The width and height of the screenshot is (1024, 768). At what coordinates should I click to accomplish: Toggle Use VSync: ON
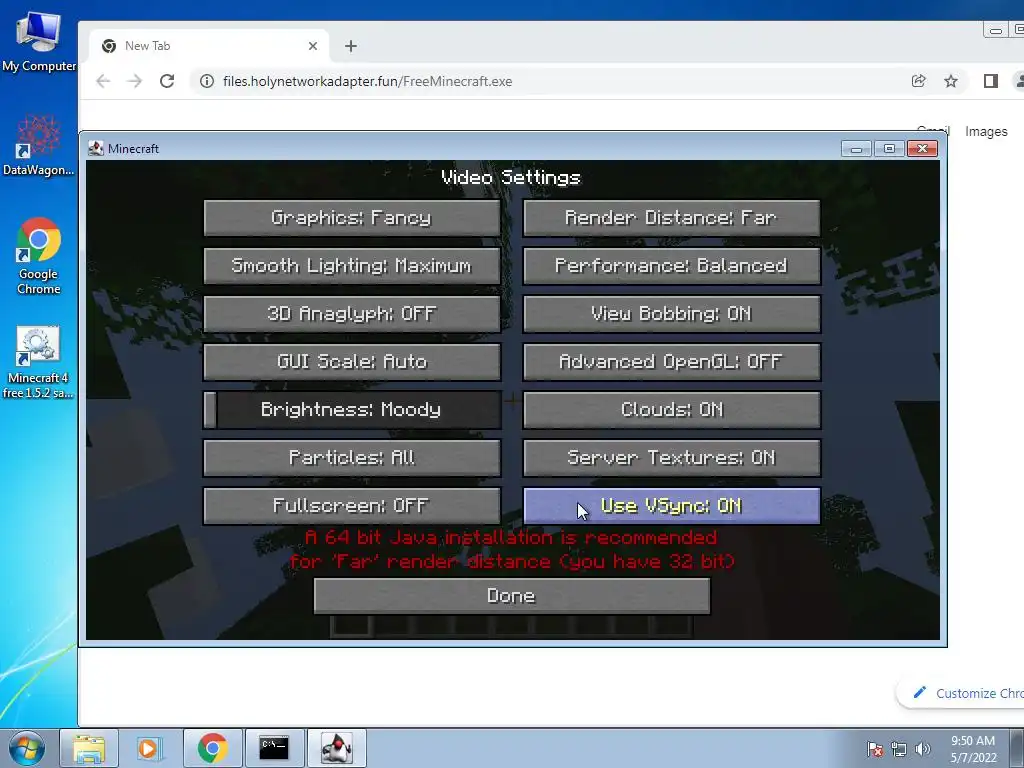click(671, 506)
